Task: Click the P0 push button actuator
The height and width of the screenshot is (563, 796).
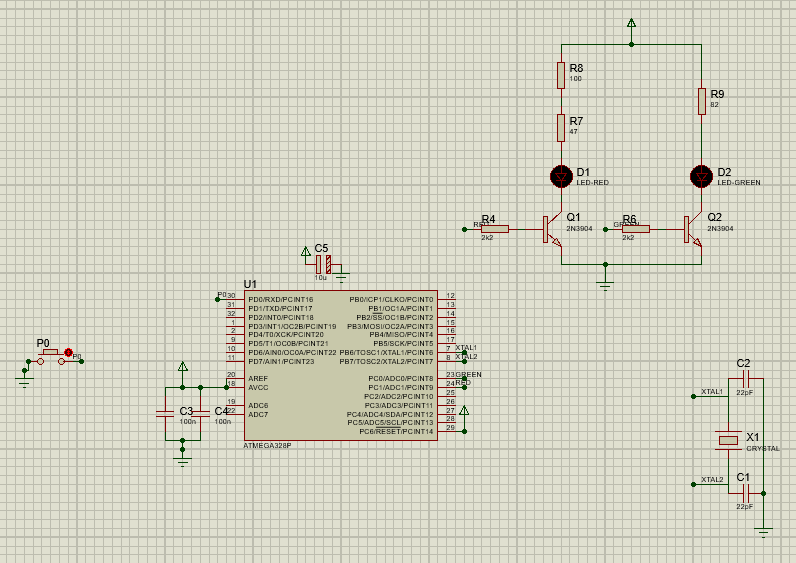Action: click(50, 352)
